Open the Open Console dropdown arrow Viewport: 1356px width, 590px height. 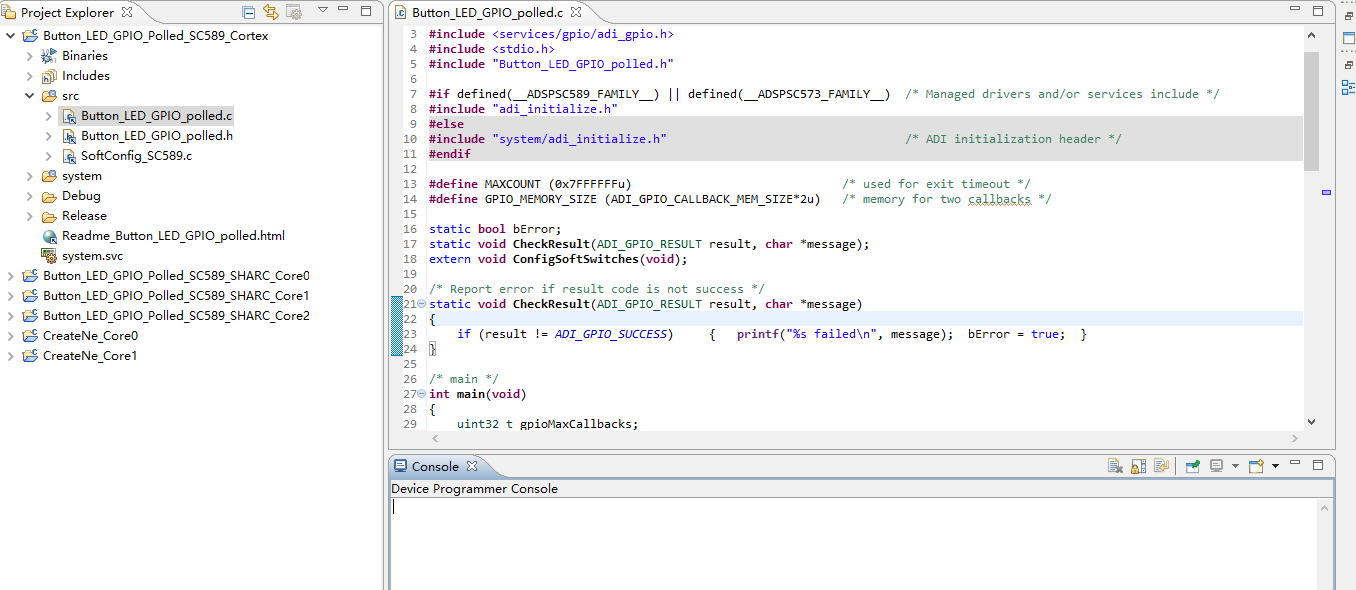(x=1276, y=466)
